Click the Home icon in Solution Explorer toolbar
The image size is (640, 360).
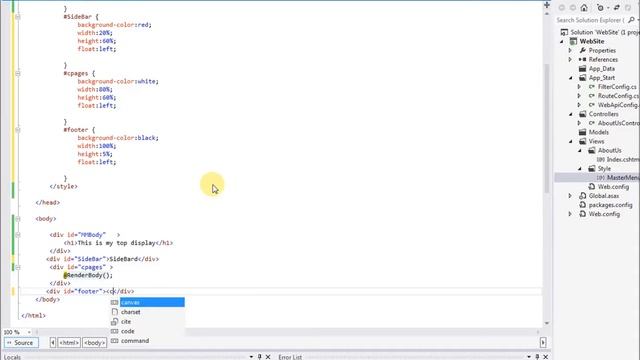click(x=584, y=8)
